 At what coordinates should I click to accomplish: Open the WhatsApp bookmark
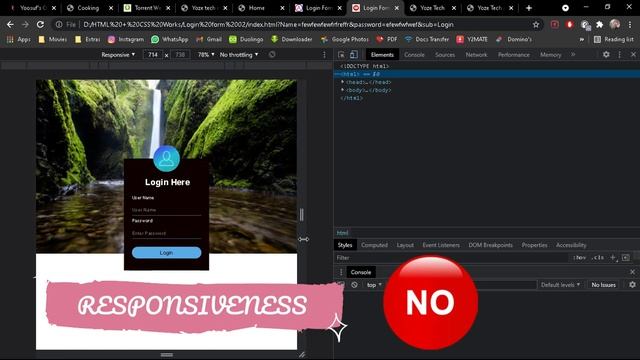pyautogui.click(x=169, y=39)
